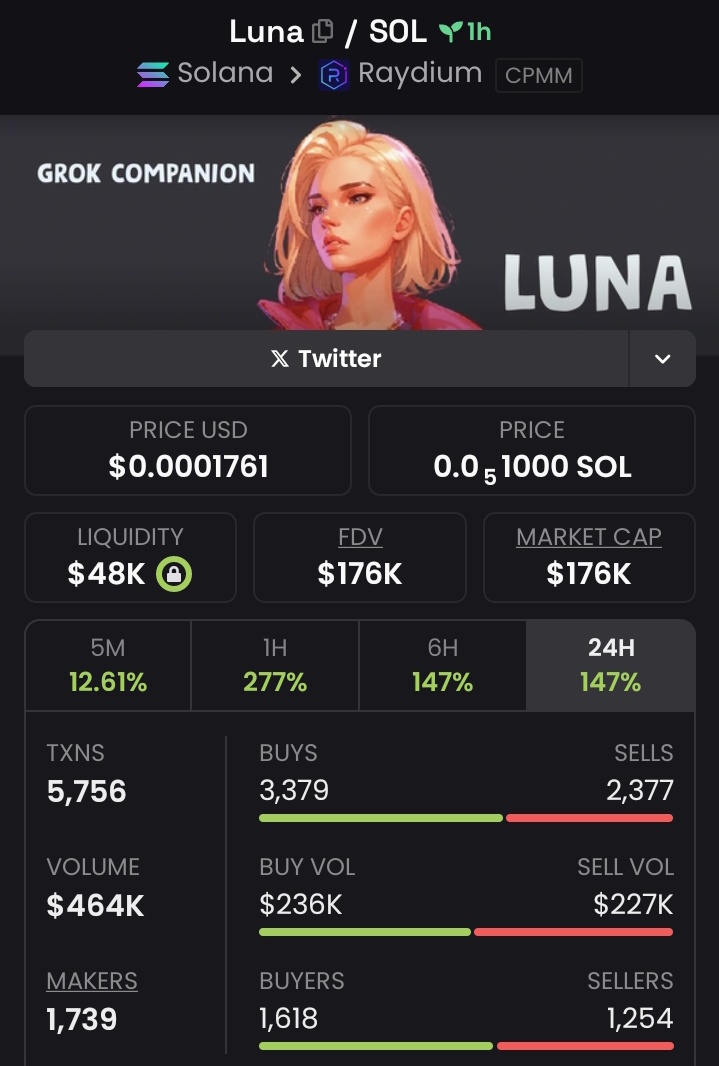This screenshot has height=1066, width=719.
Task: Click the underlined MARKET CAP label
Action: (x=589, y=537)
